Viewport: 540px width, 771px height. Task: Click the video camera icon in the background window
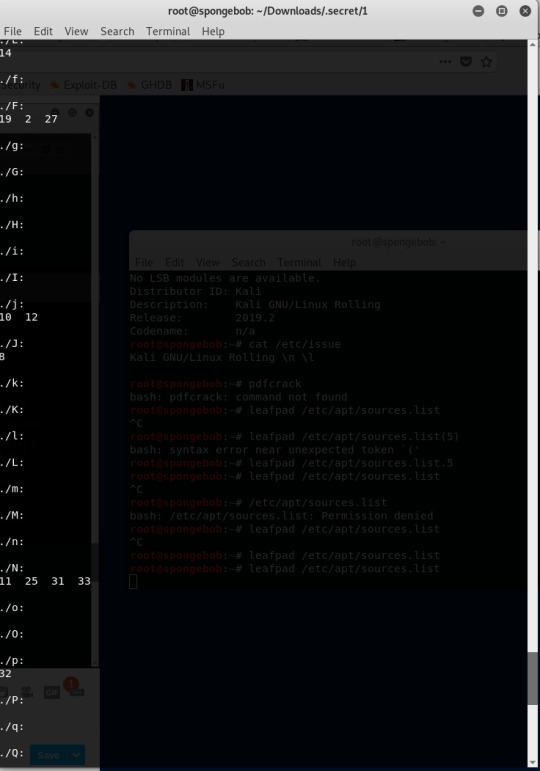[27, 692]
